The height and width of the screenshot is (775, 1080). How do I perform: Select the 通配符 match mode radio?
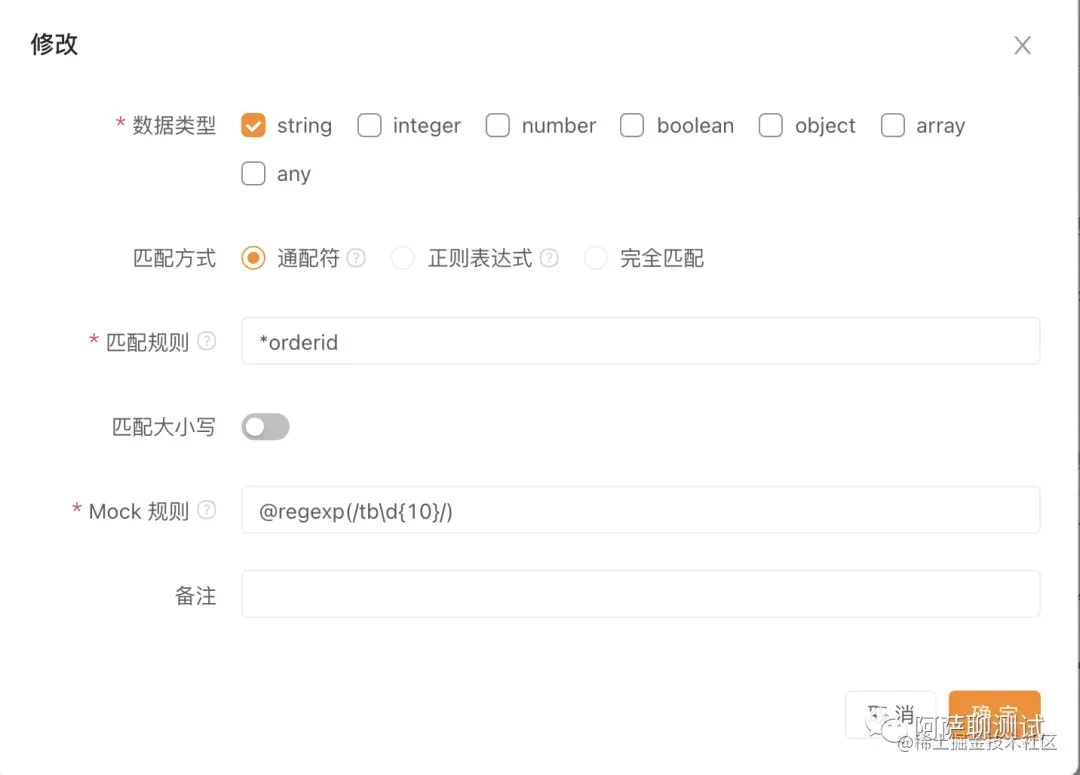coord(253,258)
